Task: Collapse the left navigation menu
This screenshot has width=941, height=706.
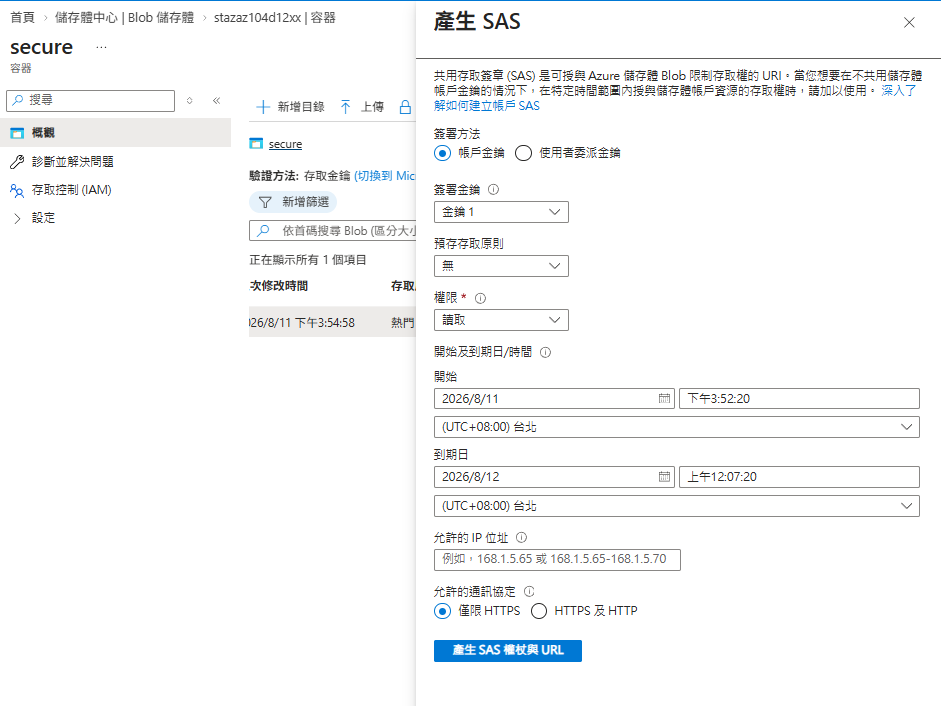Action: [x=217, y=100]
